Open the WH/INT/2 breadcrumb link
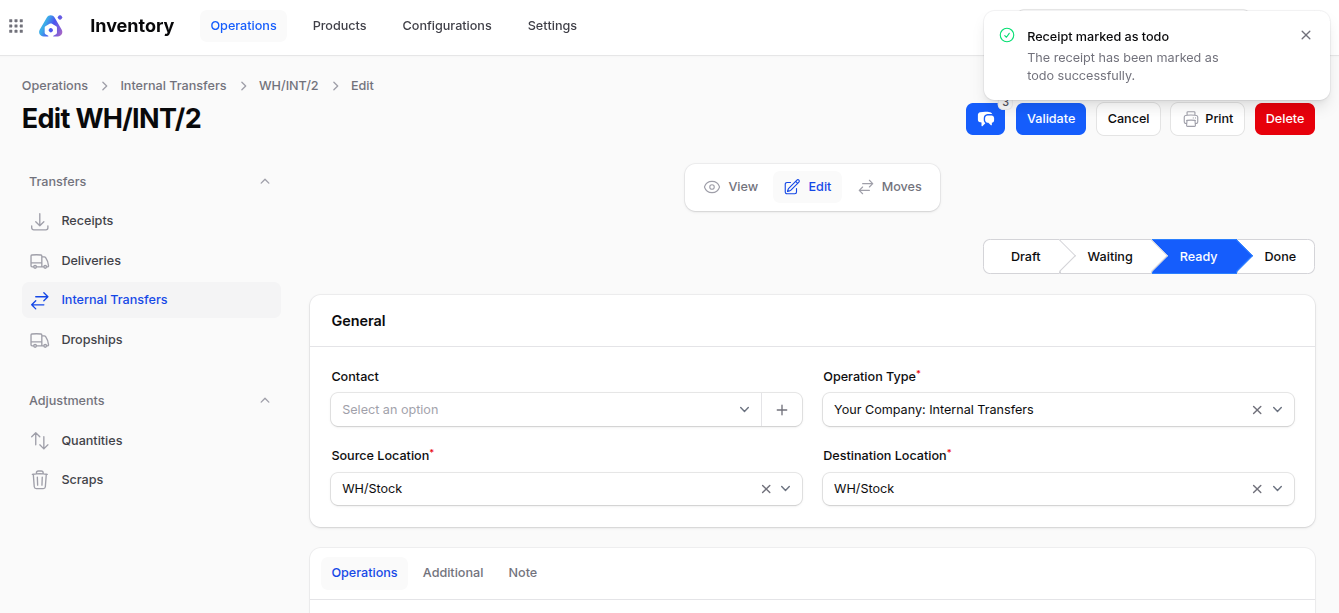The image size is (1339, 613). click(288, 86)
